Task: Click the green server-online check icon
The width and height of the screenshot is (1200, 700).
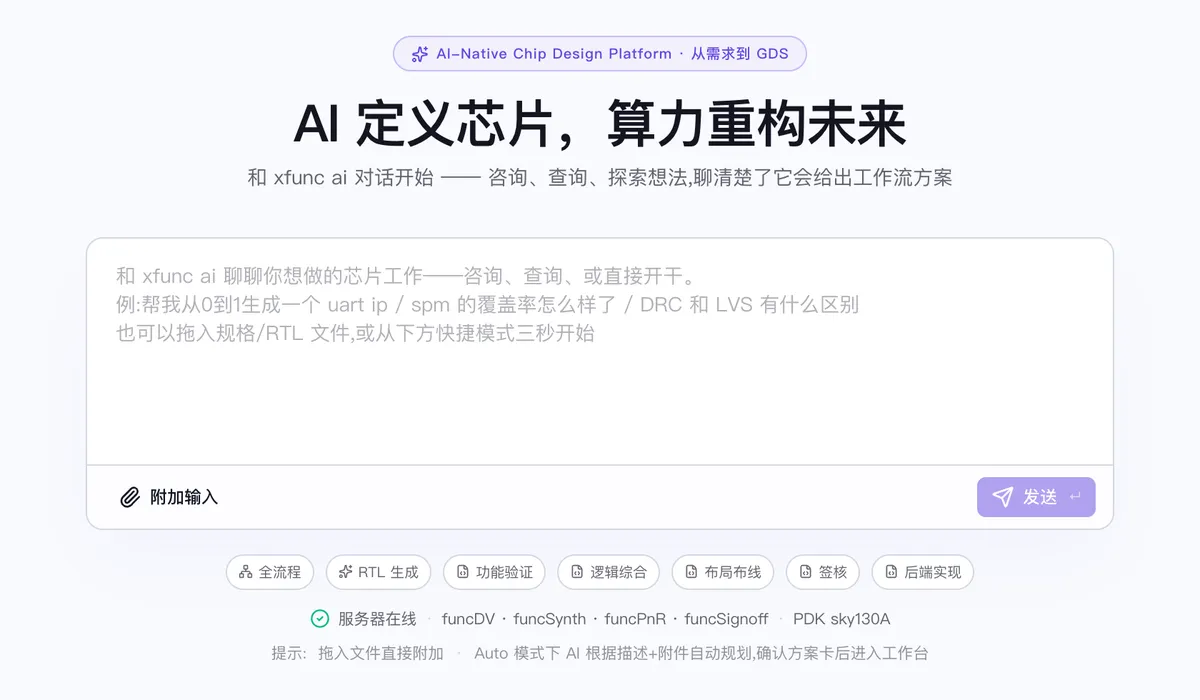Action: (320, 619)
